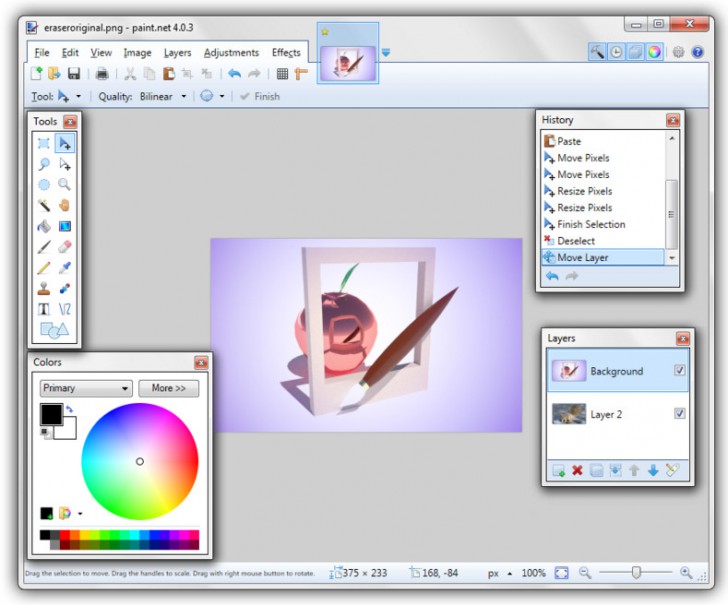This screenshot has height=605, width=728.
Task: Open the Image menu
Action: click(x=137, y=53)
